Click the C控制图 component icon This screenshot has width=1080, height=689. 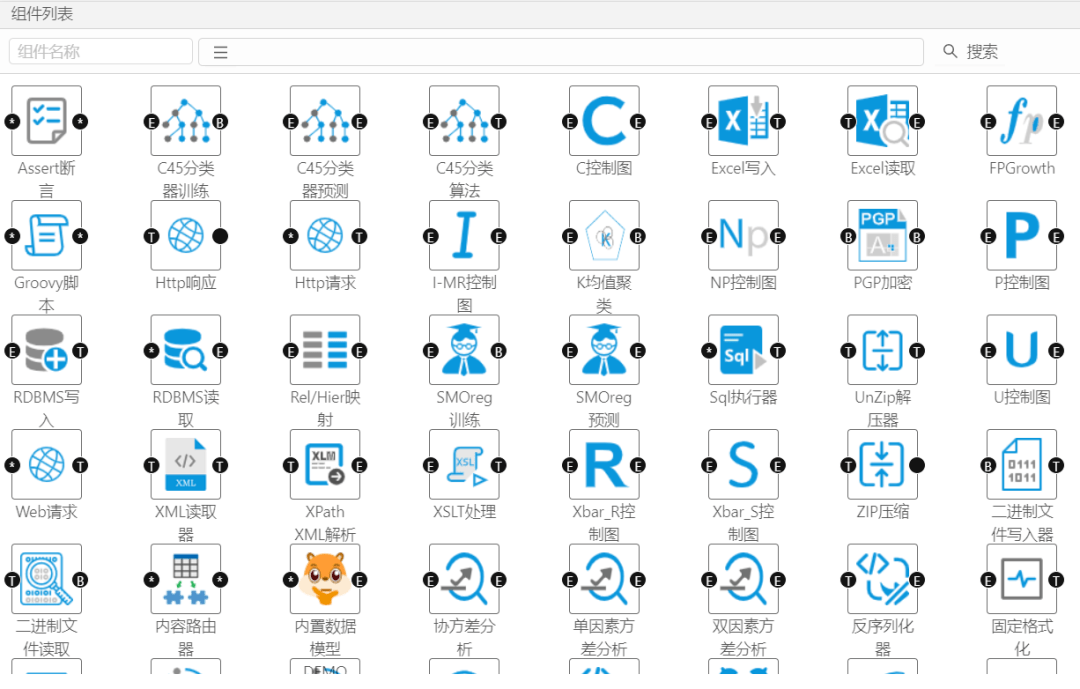(604, 121)
